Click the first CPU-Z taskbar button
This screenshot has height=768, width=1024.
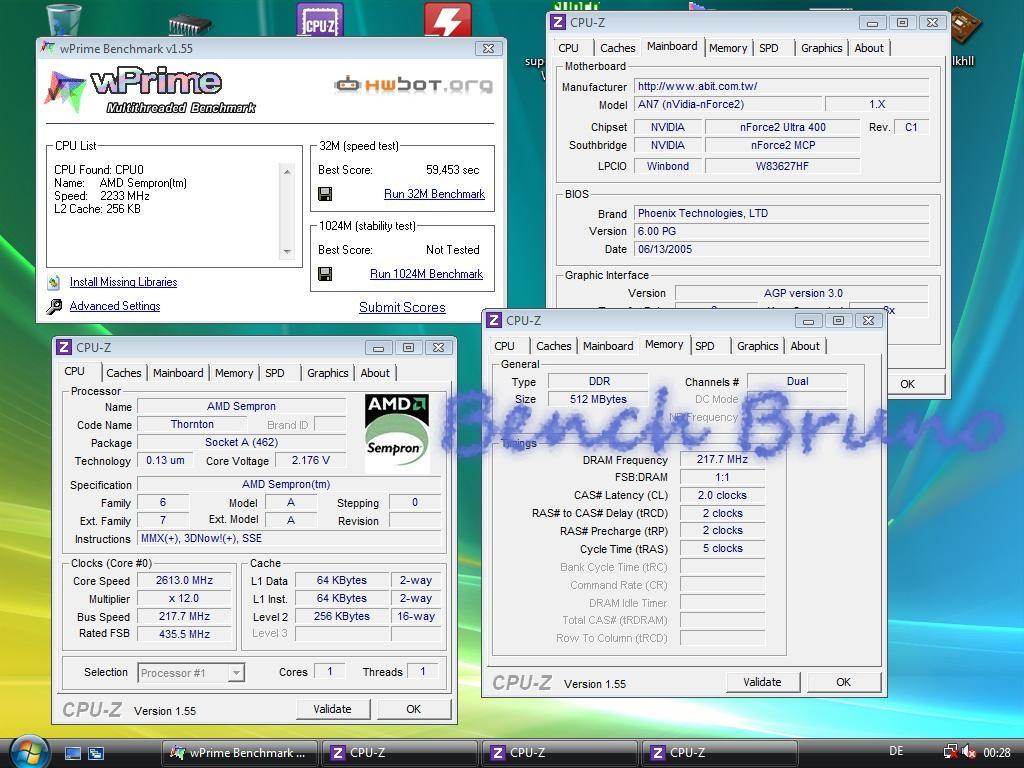[399, 753]
